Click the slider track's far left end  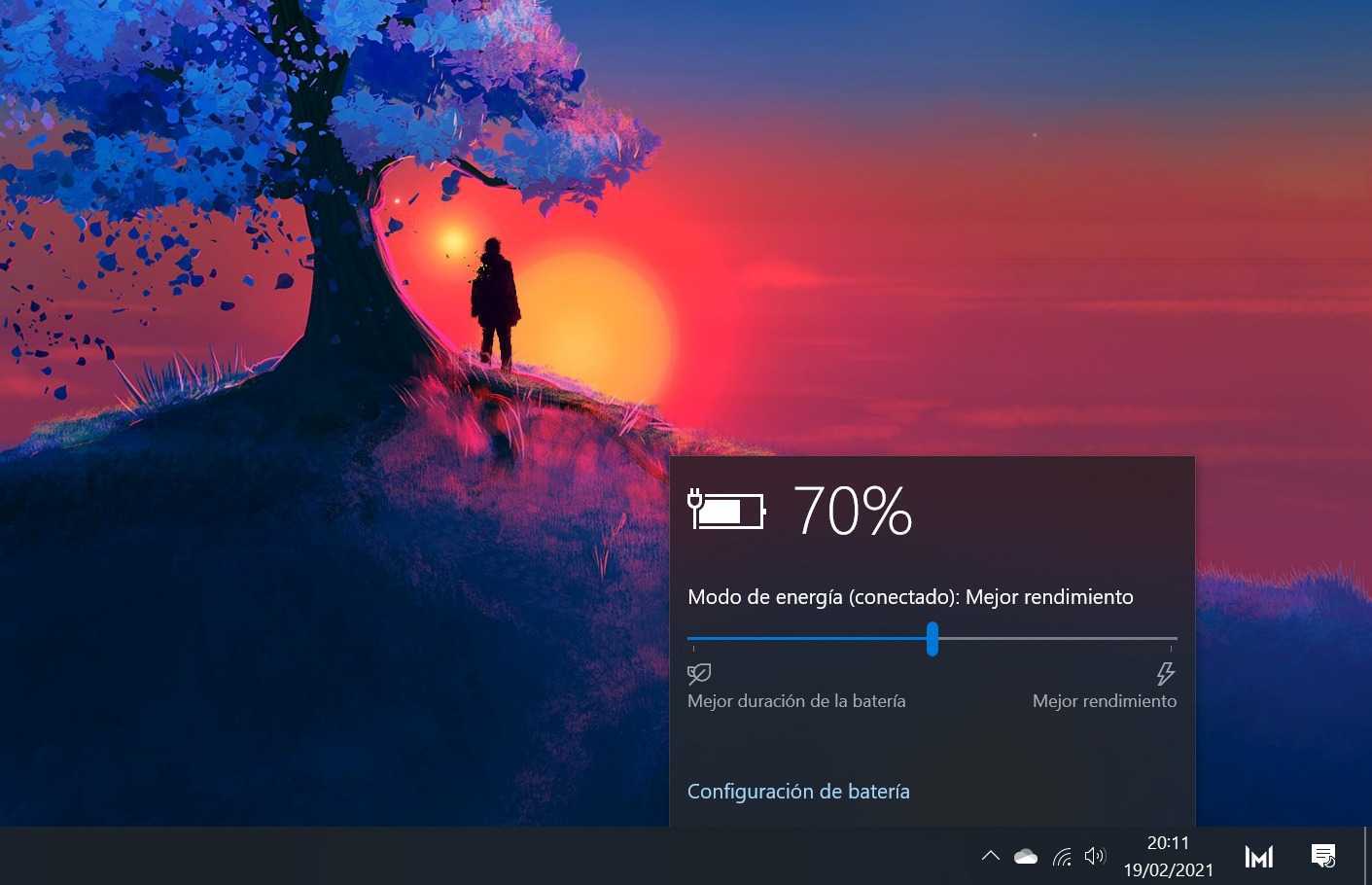point(692,639)
